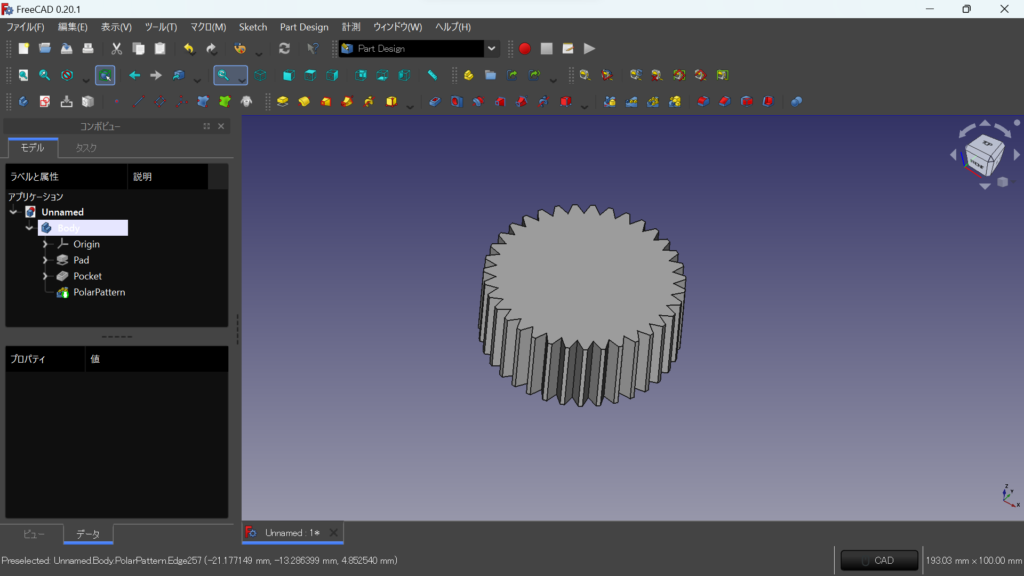Execute macro with play triangle button
Screen dimensions: 1024x576
tap(590, 49)
